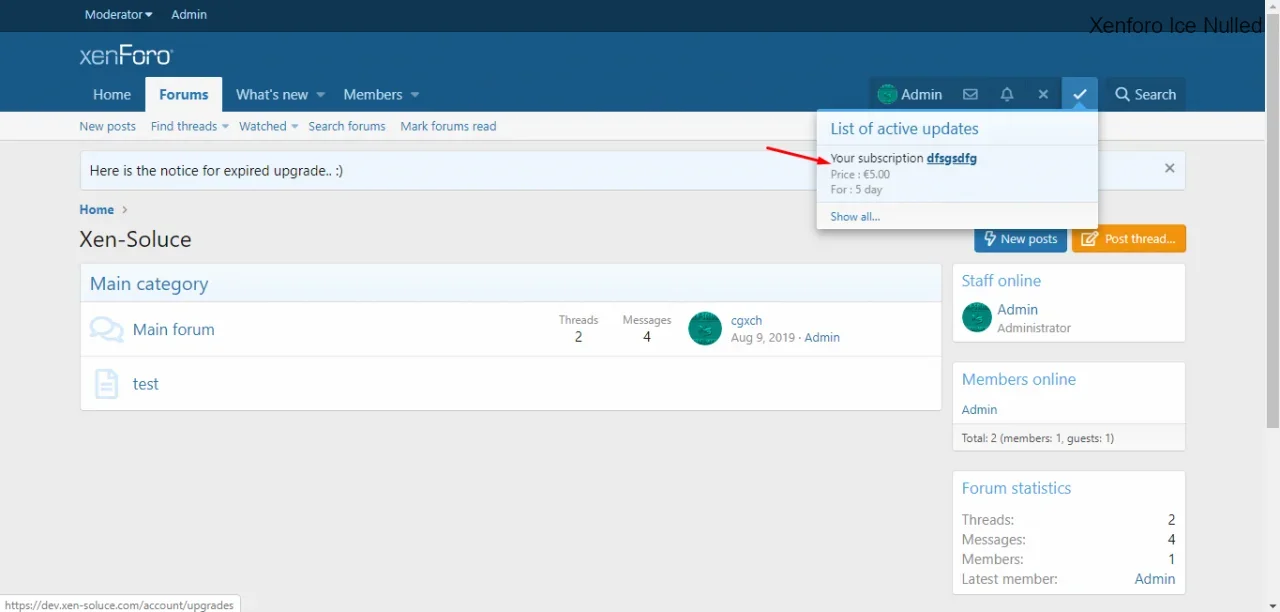Click the checkmark active upgrades icon
The height and width of the screenshot is (612, 1280).
pyautogui.click(x=1080, y=94)
